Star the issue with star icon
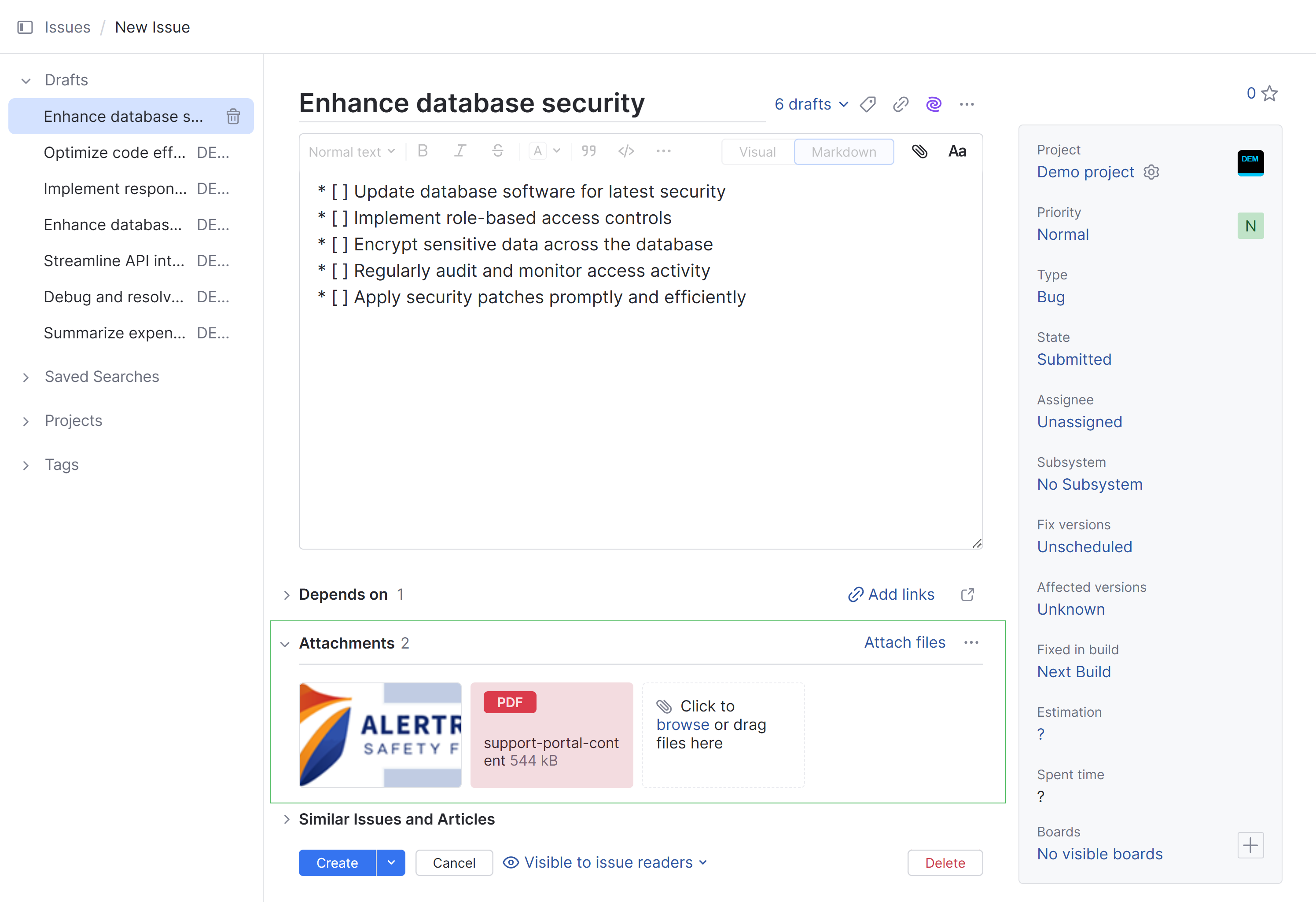Screen dimensions: 1316x902 point(1270,93)
